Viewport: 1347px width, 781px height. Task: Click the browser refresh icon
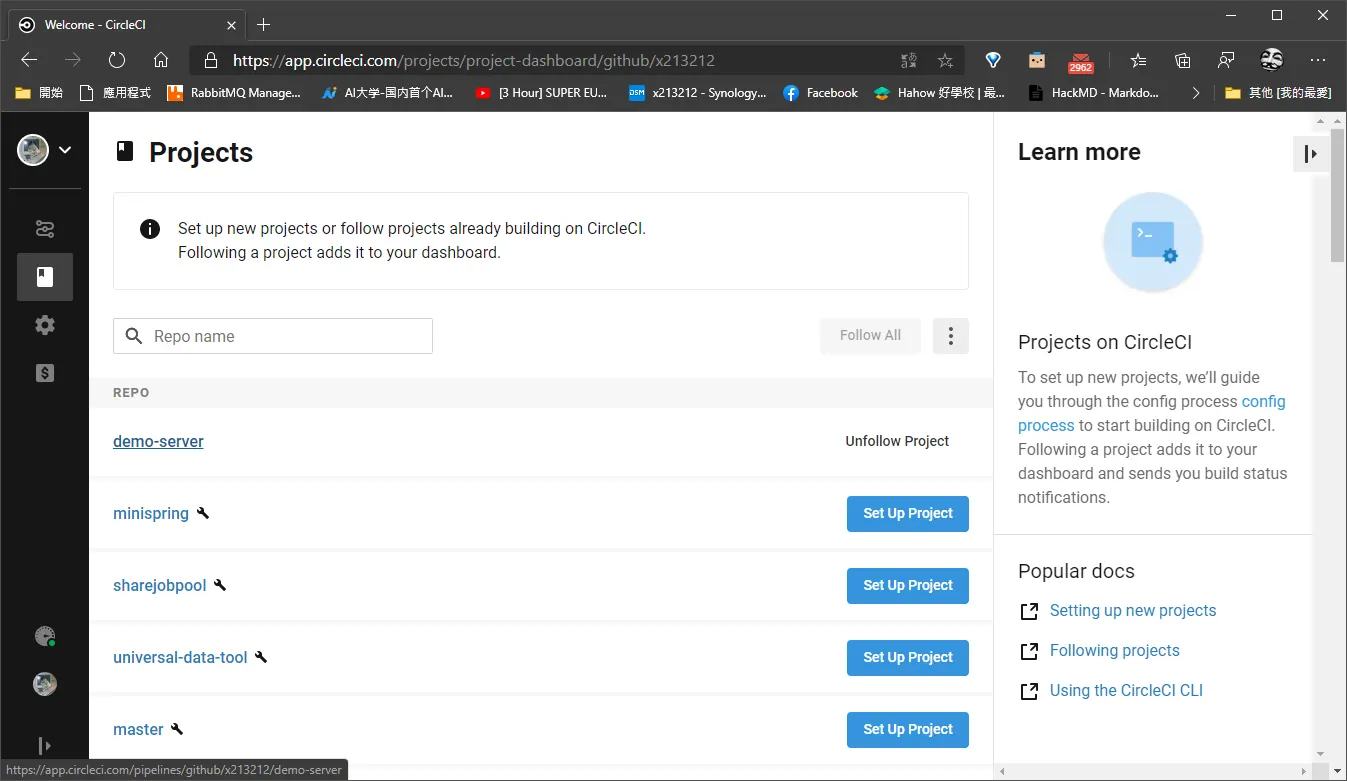pyautogui.click(x=117, y=60)
